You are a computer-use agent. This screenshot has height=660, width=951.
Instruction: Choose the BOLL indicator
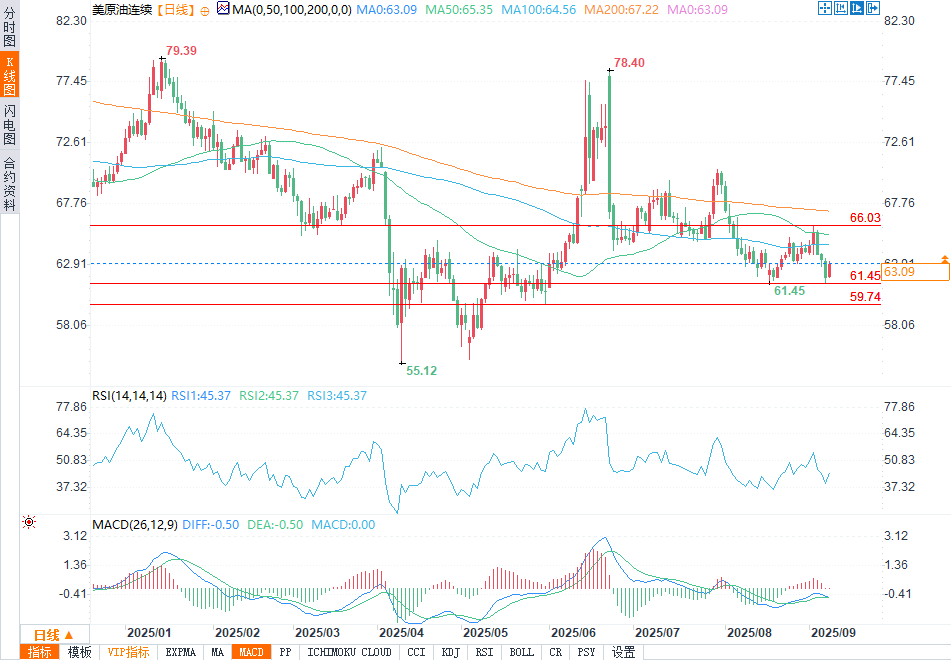click(522, 652)
